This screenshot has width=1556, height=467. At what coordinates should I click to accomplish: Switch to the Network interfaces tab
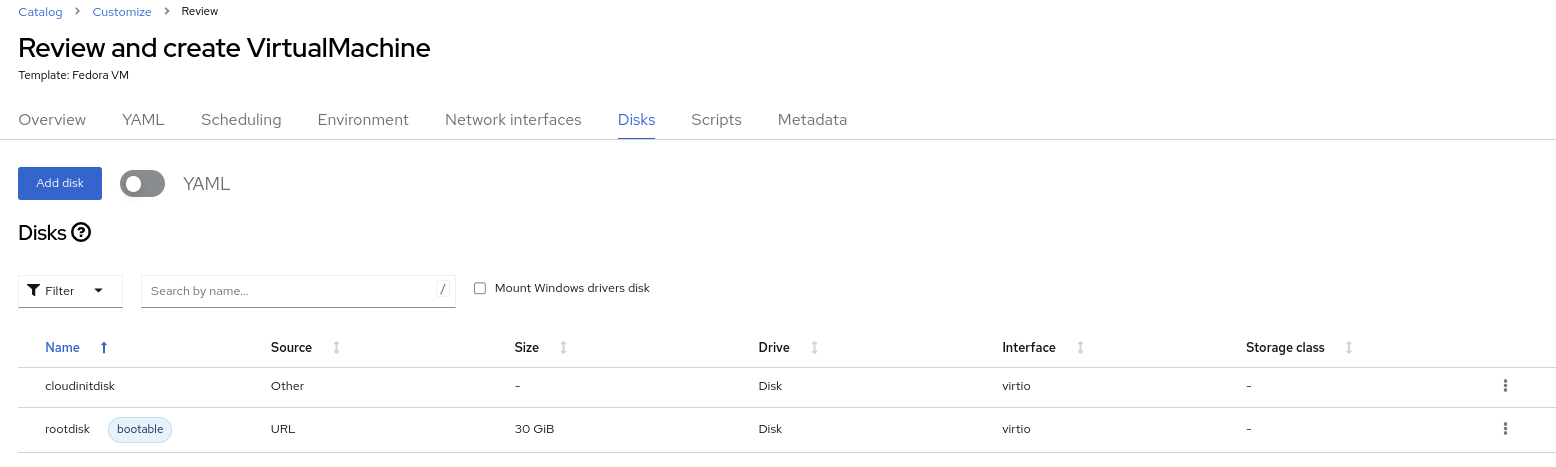click(x=513, y=120)
